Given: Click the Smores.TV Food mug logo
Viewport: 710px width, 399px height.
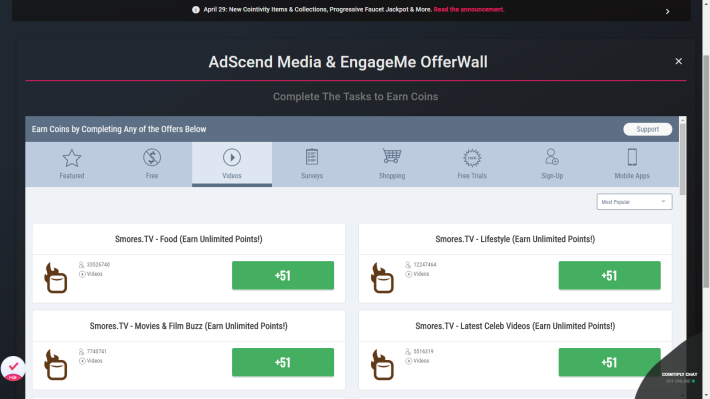Looking at the screenshot, I should point(56,278).
